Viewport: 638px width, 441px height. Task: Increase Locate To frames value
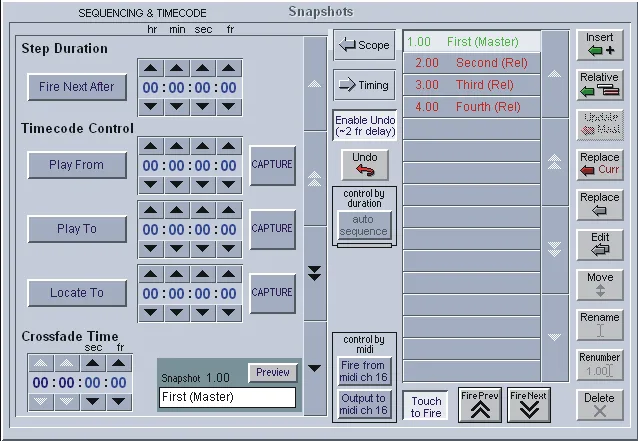229,275
